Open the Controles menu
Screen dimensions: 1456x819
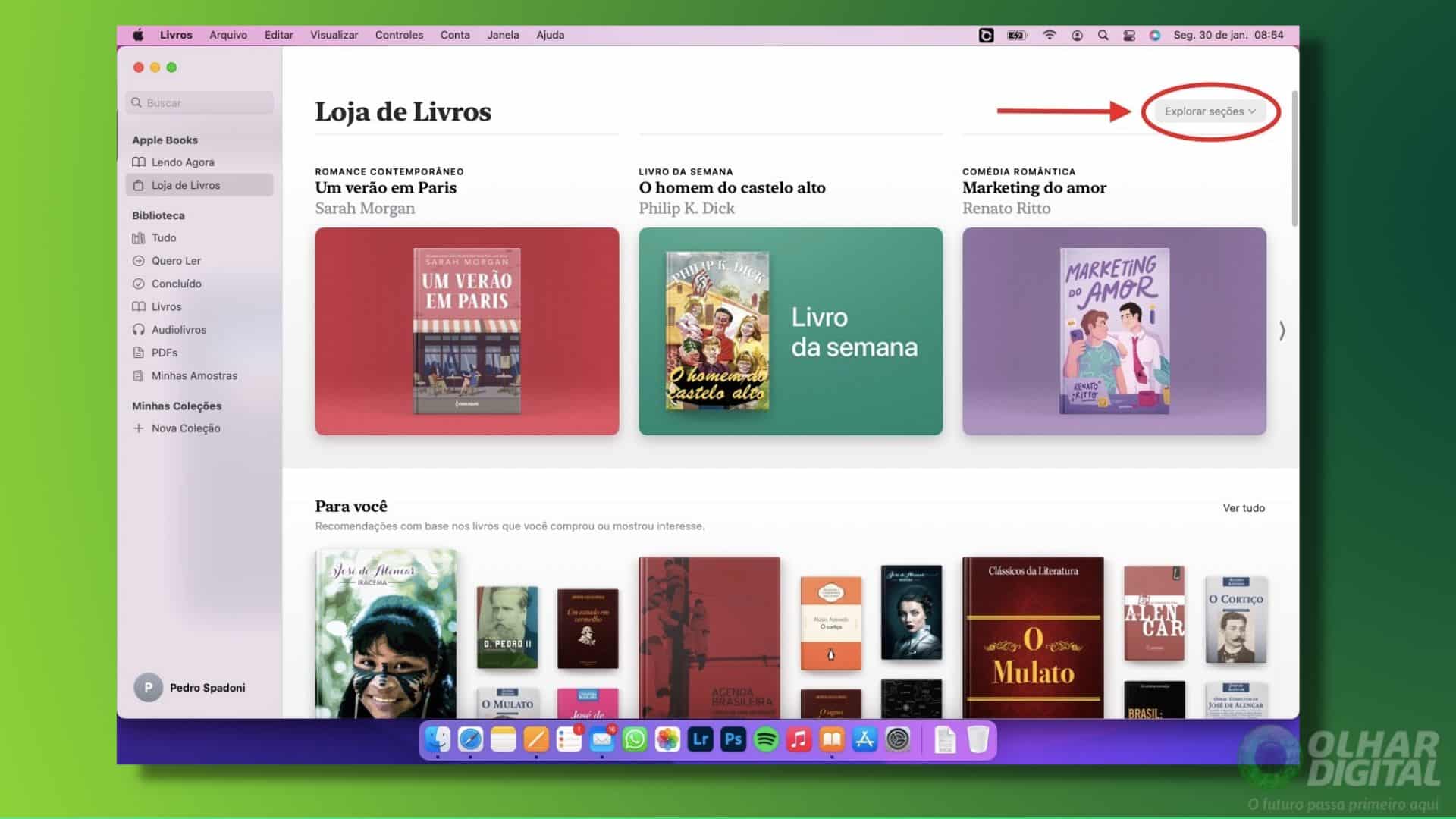[x=399, y=35]
